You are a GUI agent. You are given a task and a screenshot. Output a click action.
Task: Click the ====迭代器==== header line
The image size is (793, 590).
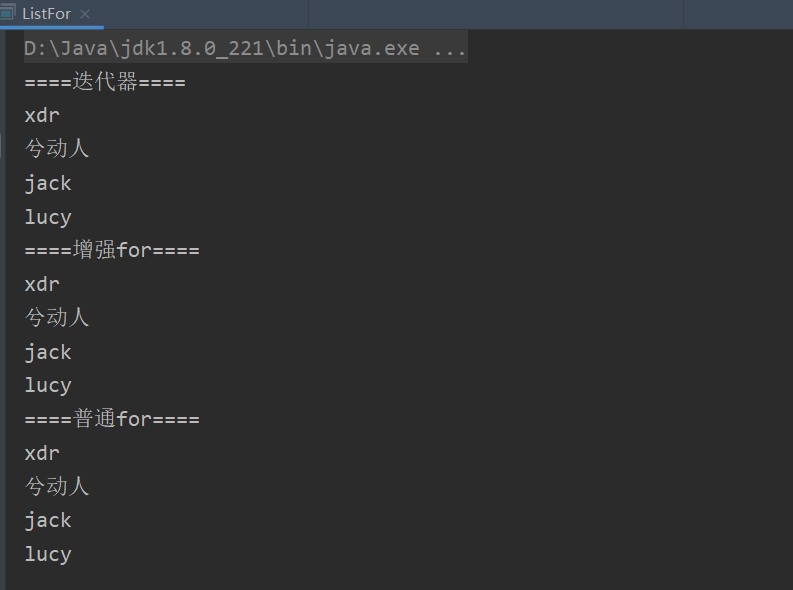pyautogui.click(x=105, y=82)
